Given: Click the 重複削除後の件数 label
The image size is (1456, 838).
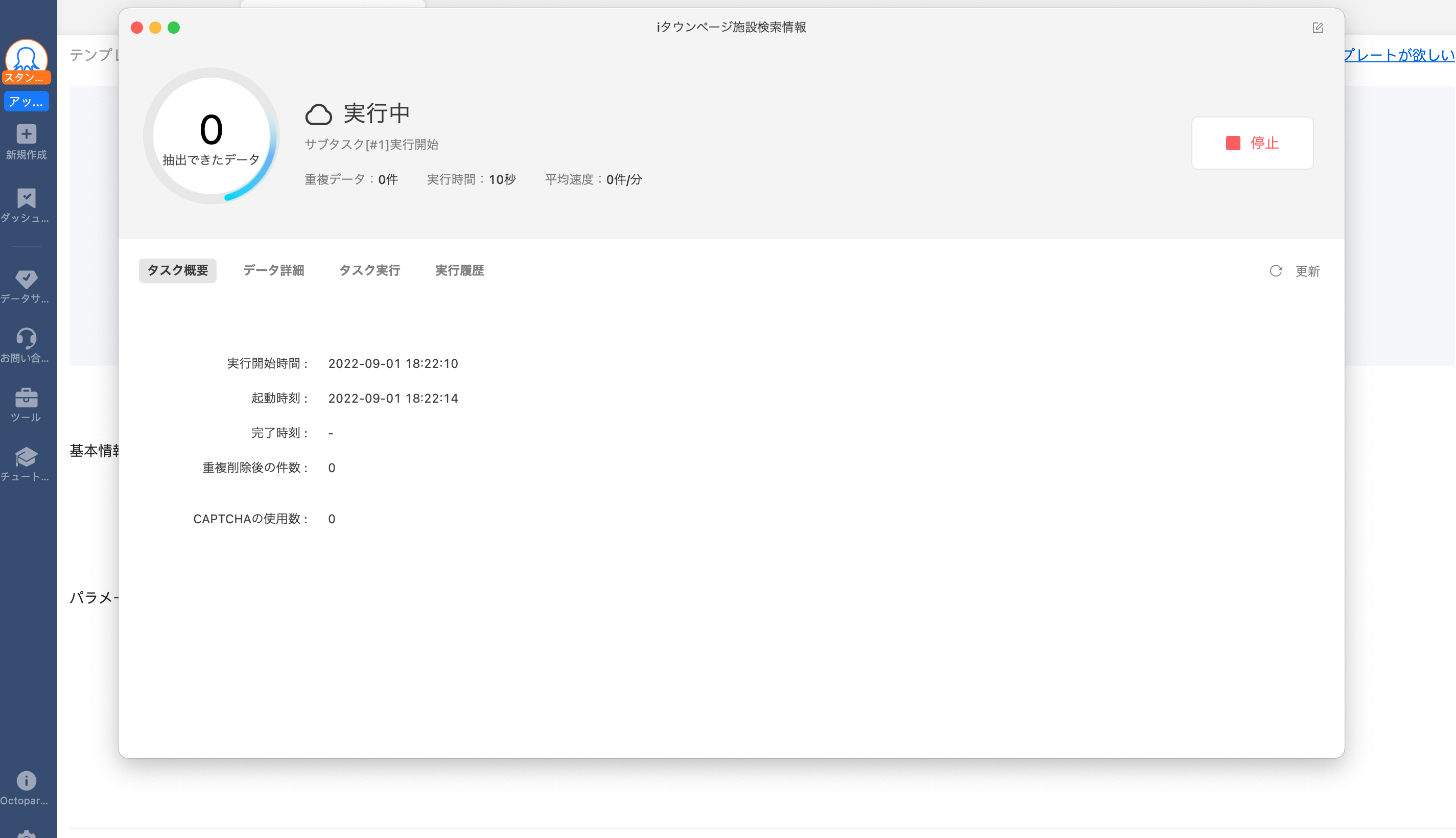Looking at the screenshot, I should click(x=255, y=468).
